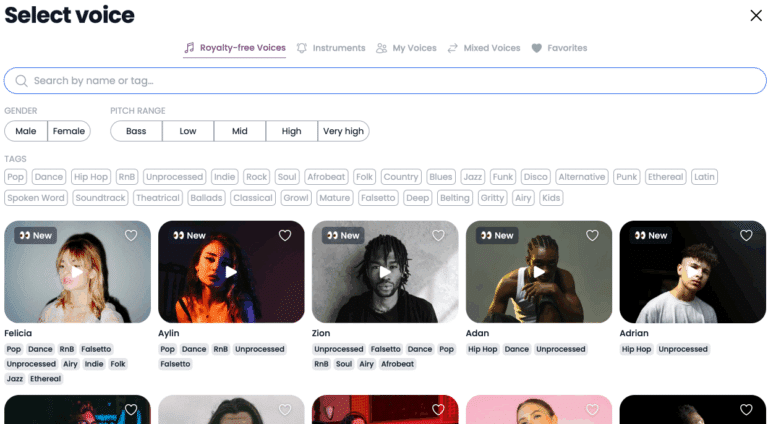This screenshot has width=768, height=424.
Task: Toggle the Jazz tag filter
Action: pos(473,177)
